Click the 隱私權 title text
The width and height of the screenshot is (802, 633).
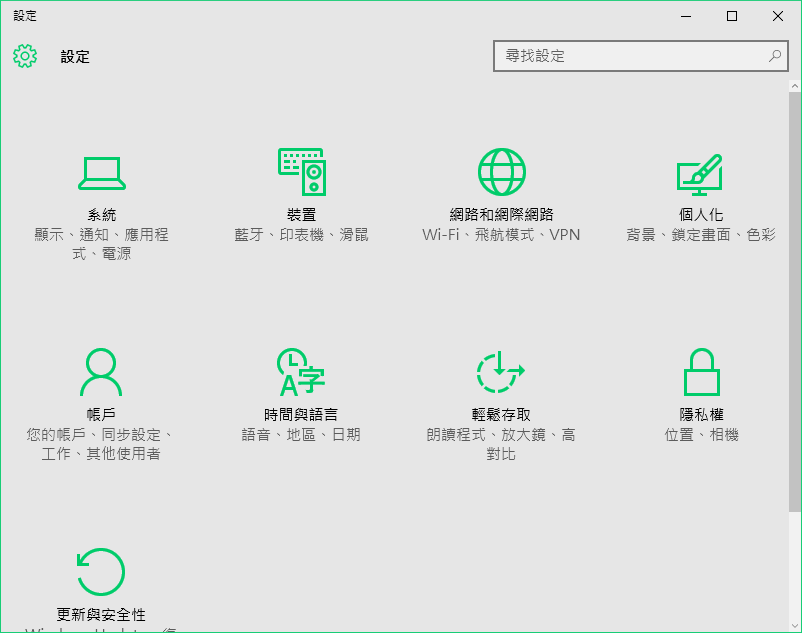click(x=702, y=415)
